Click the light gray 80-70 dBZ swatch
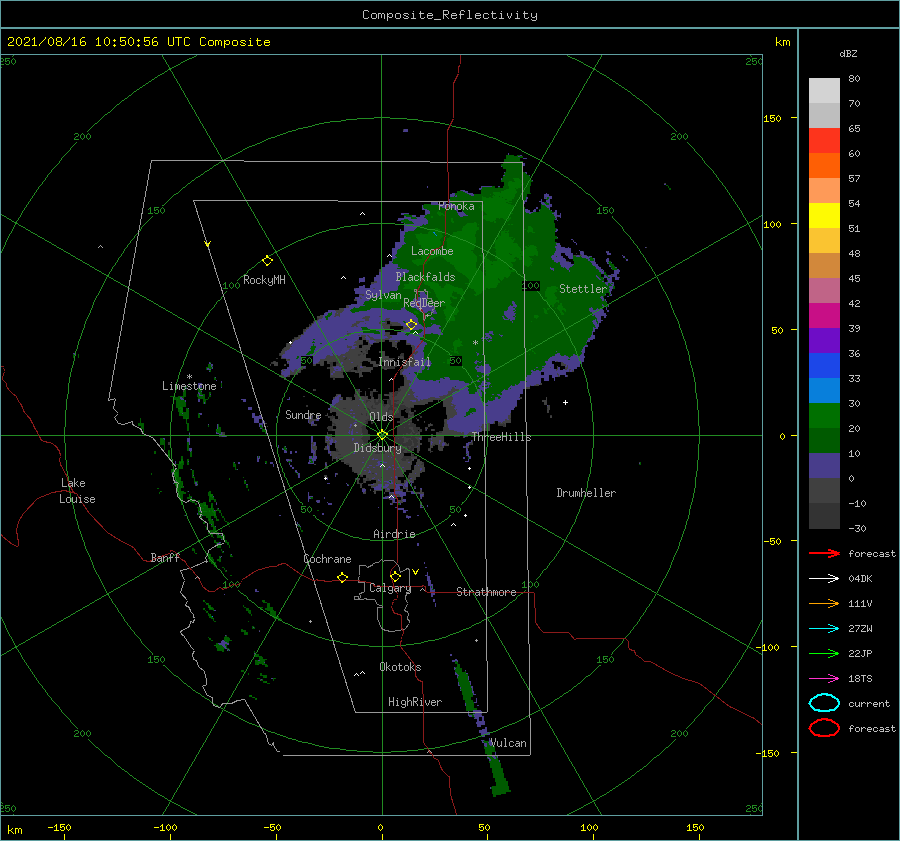Image resolution: width=900 pixels, height=841 pixels. tap(824, 90)
